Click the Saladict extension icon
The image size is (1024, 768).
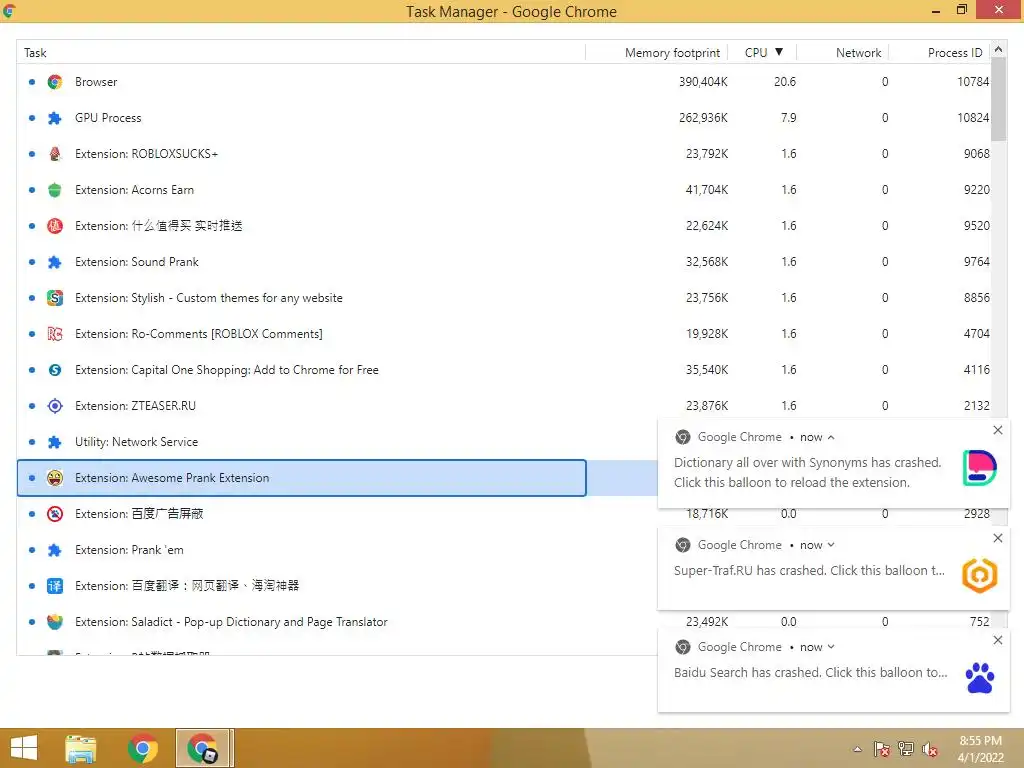(x=55, y=622)
